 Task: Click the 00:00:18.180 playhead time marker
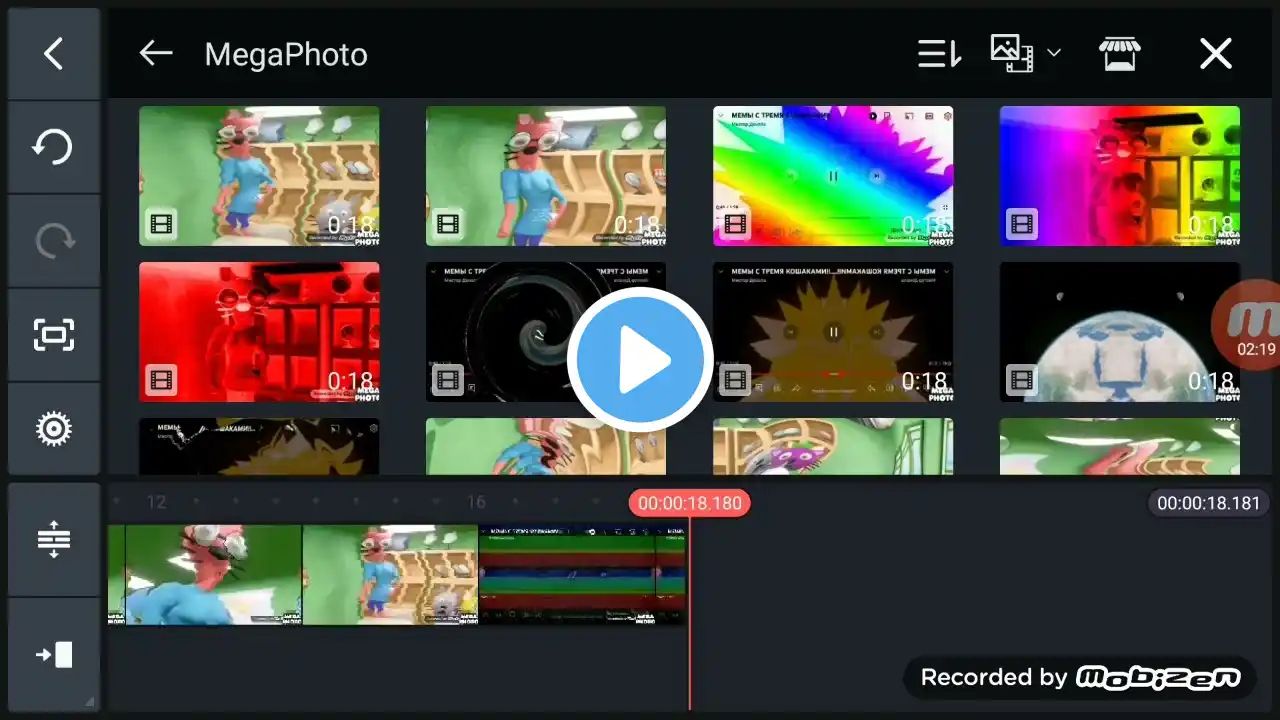coord(690,503)
